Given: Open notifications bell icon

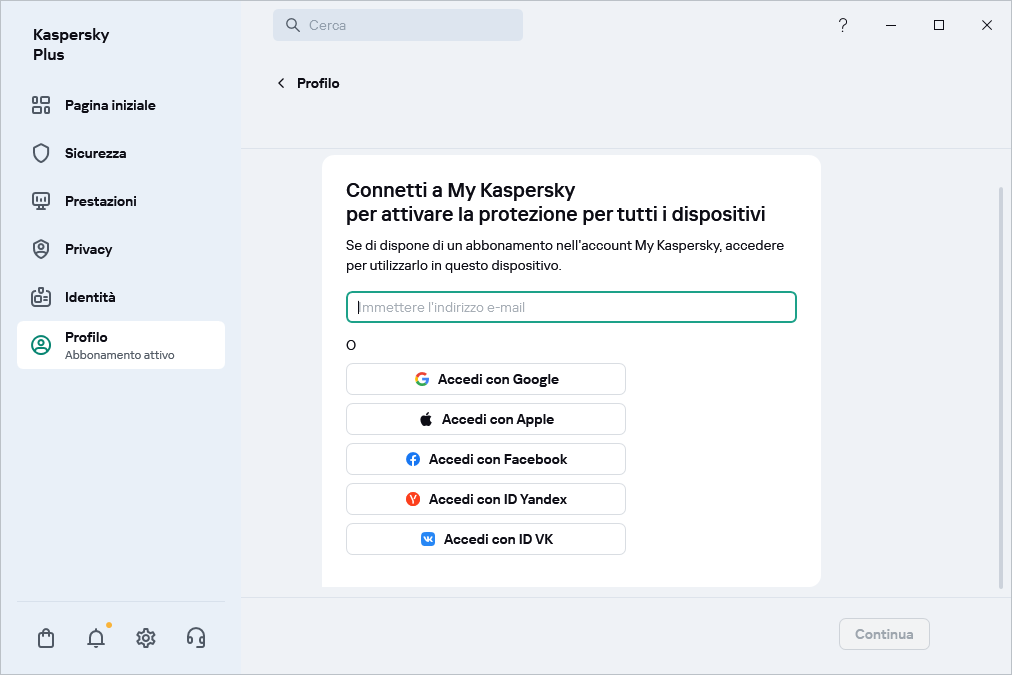Looking at the screenshot, I should tap(96, 638).
